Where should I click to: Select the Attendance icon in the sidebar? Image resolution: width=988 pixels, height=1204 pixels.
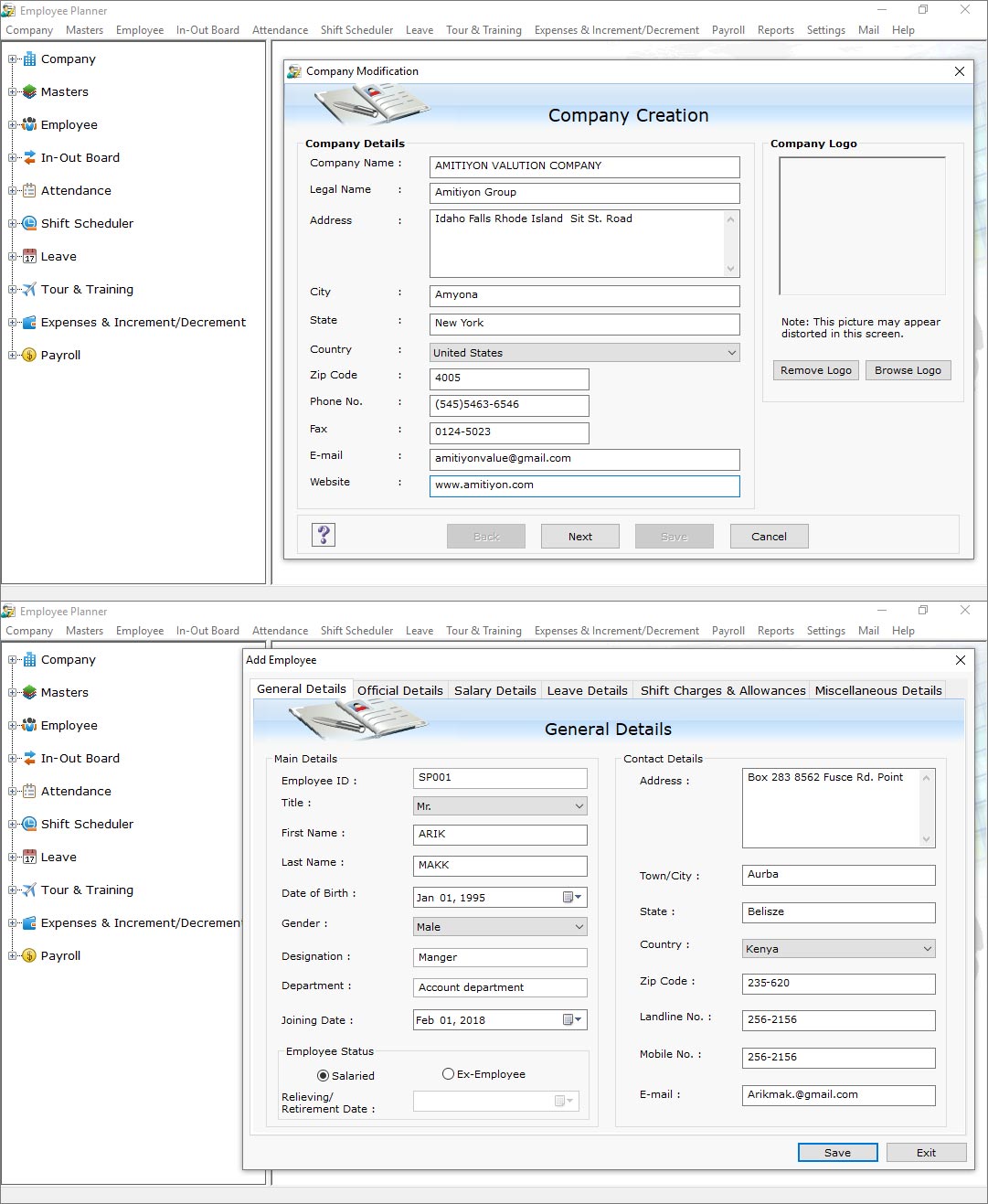[28, 190]
